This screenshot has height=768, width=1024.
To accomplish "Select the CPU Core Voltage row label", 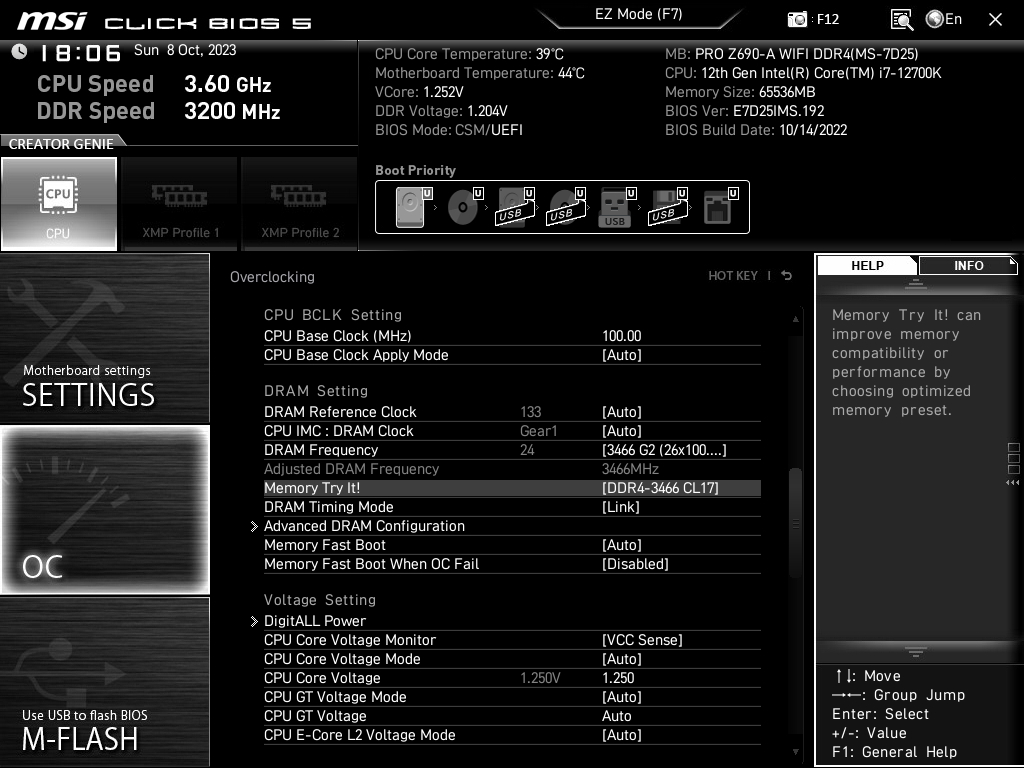I will click(x=322, y=677).
